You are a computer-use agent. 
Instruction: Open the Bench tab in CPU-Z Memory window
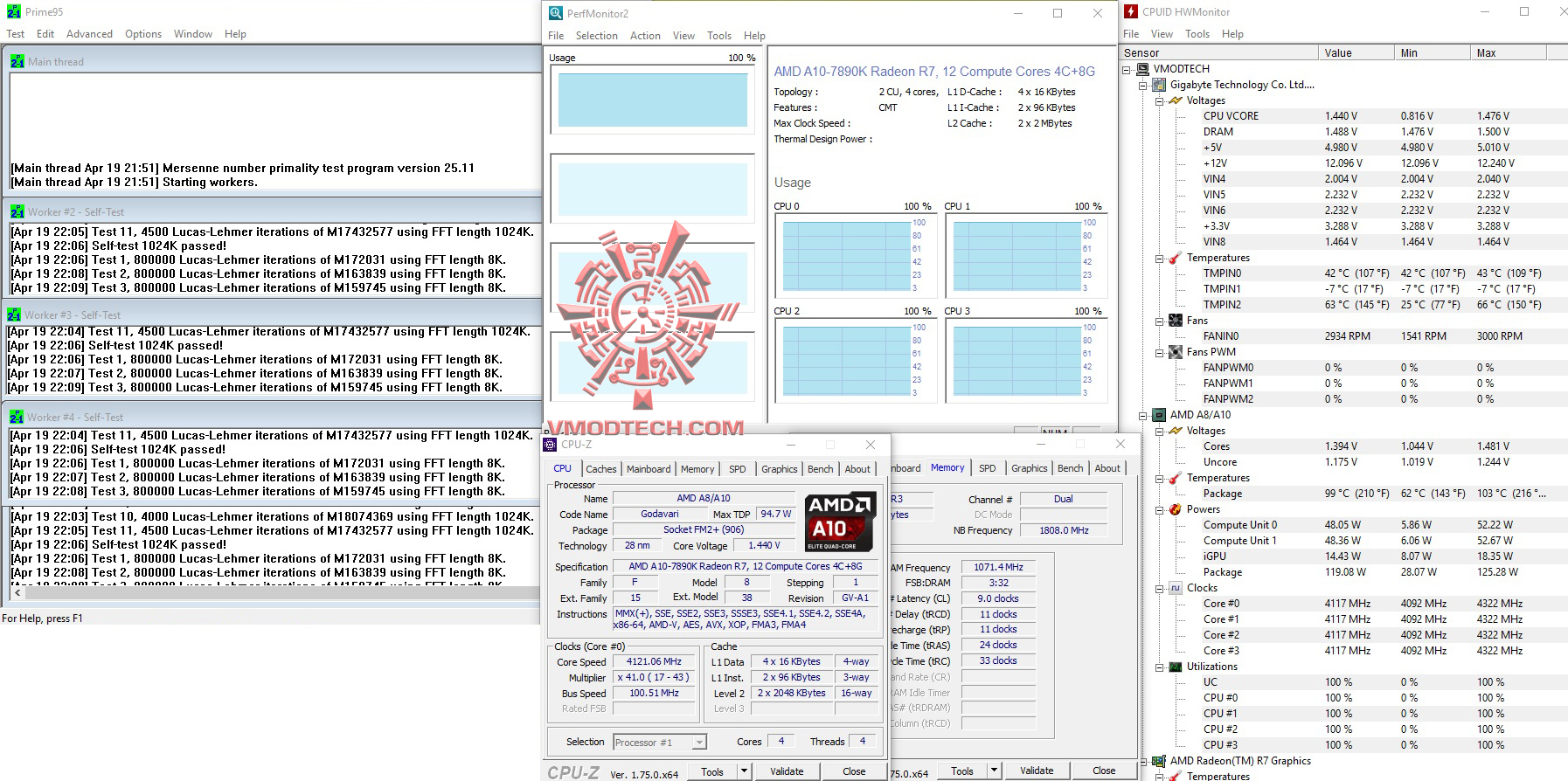pyautogui.click(x=1071, y=468)
